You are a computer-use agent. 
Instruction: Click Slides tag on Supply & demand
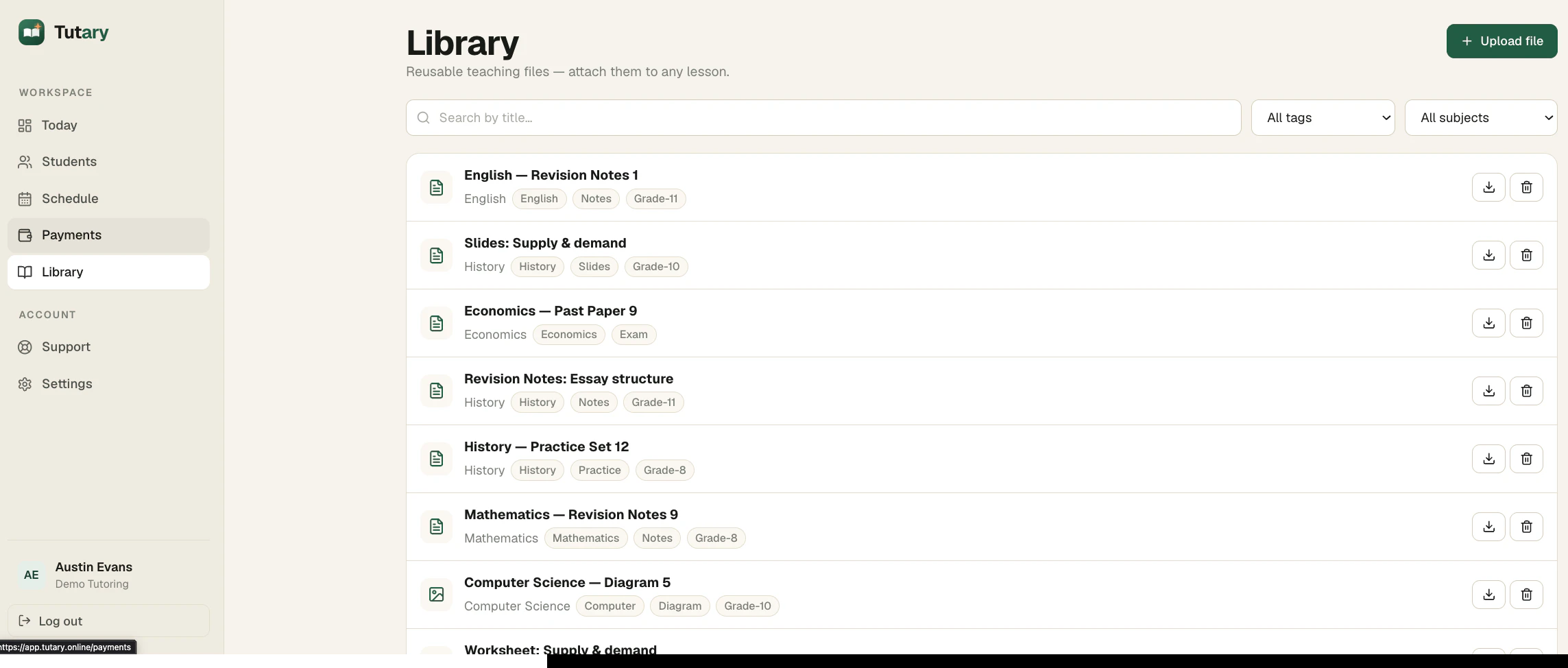click(594, 267)
